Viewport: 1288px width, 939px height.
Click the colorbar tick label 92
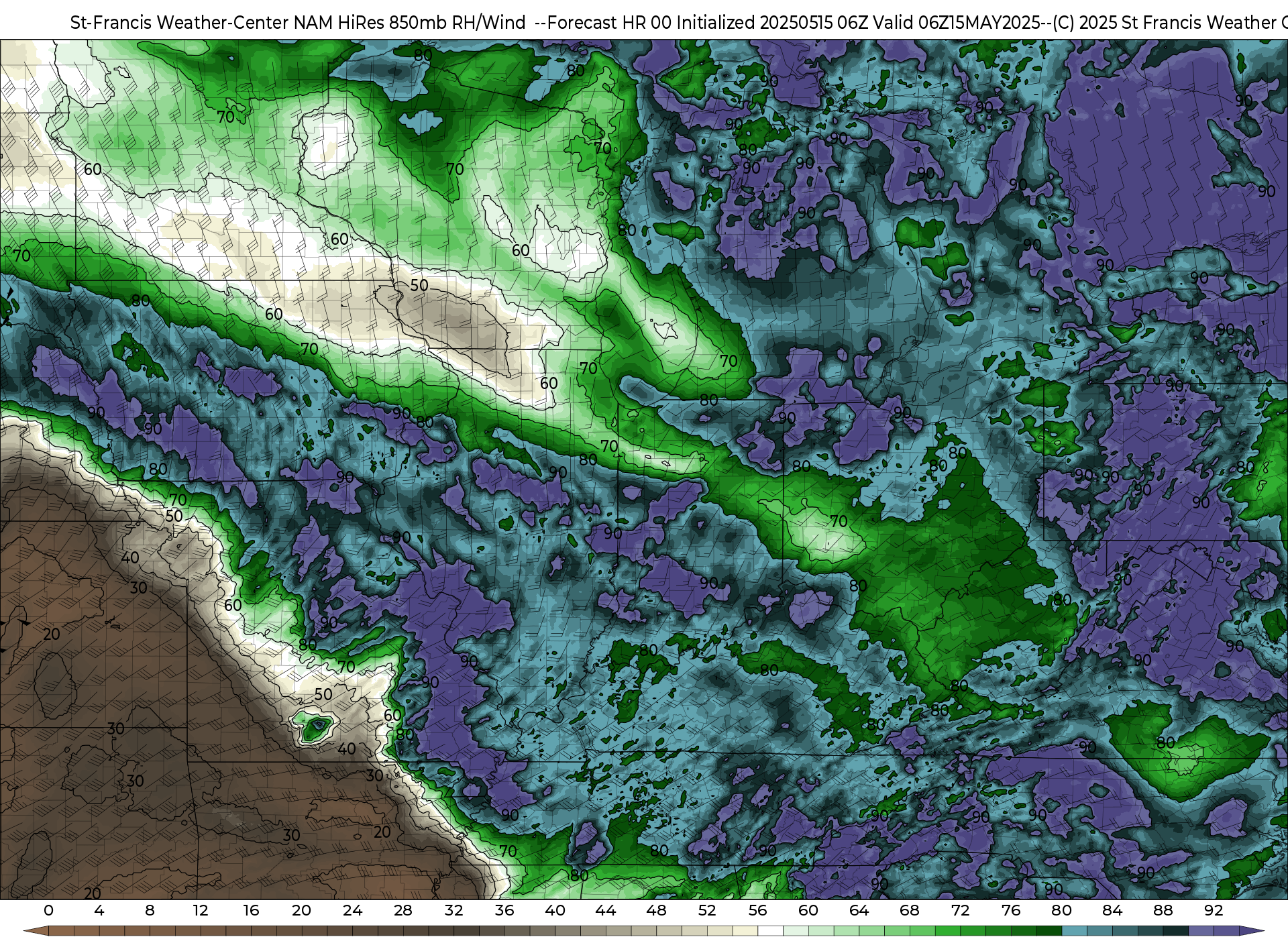pos(1214,910)
